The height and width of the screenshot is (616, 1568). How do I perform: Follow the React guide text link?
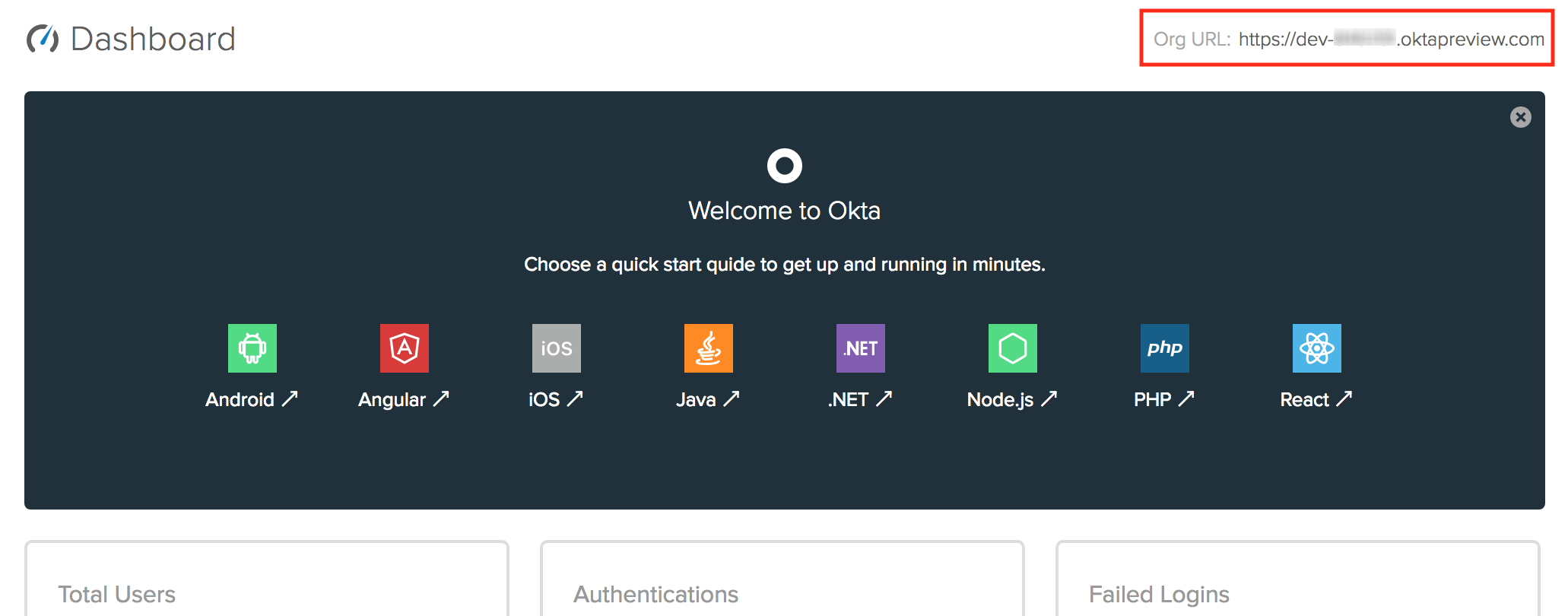(x=1316, y=399)
